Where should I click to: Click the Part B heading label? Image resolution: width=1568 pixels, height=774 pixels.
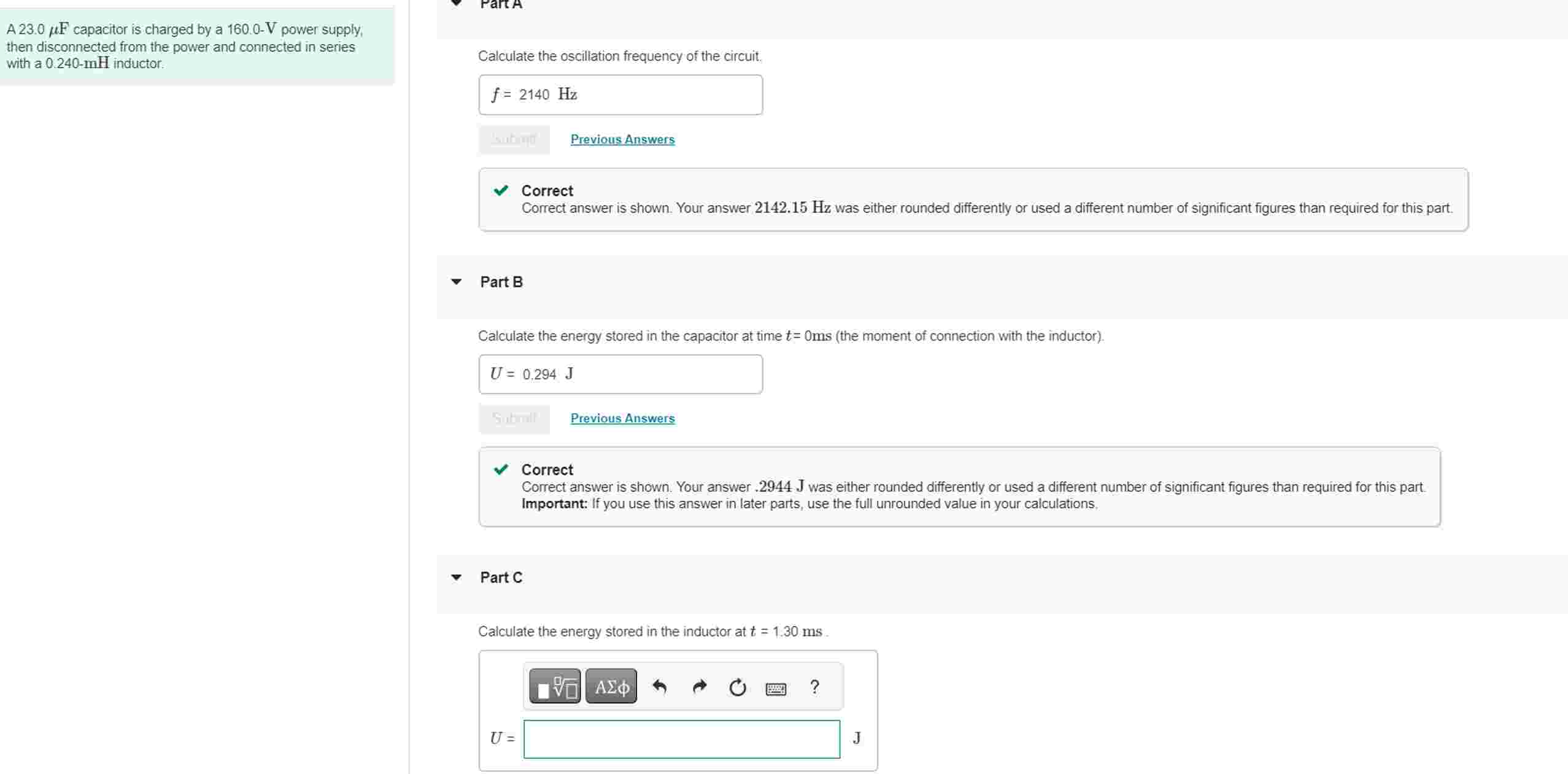click(x=501, y=282)
